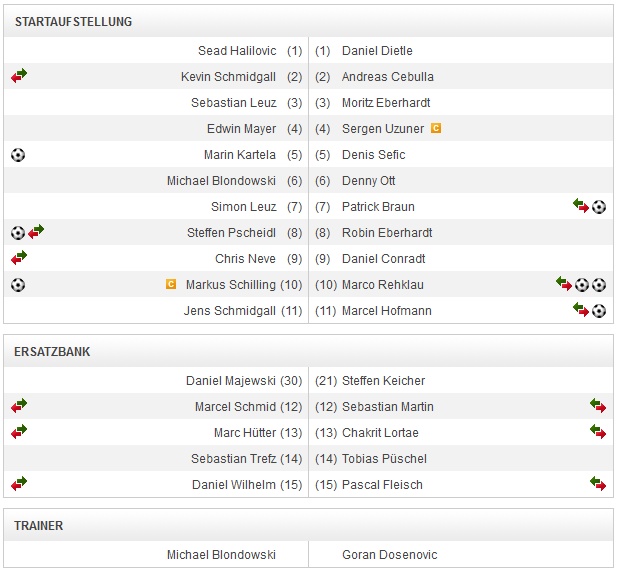This screenshot has width=618, height=572.
Task: Click the goal ball icon in Patrick Braun's row
Action: pyautogui.click(x=599, y=206)
